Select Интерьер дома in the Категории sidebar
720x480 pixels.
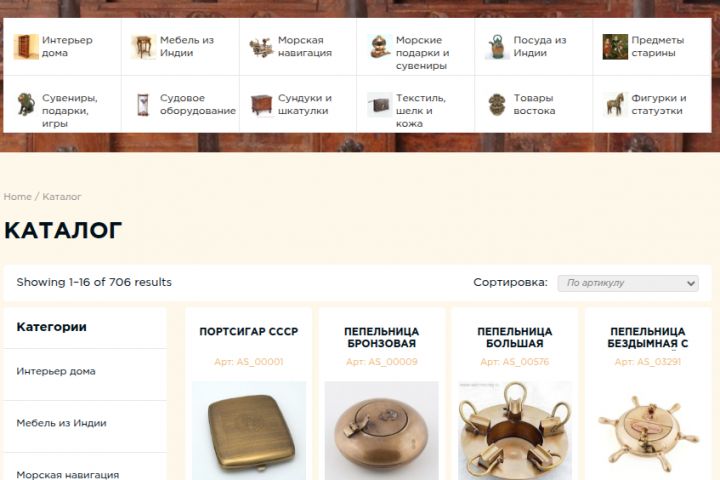(56, 371)
